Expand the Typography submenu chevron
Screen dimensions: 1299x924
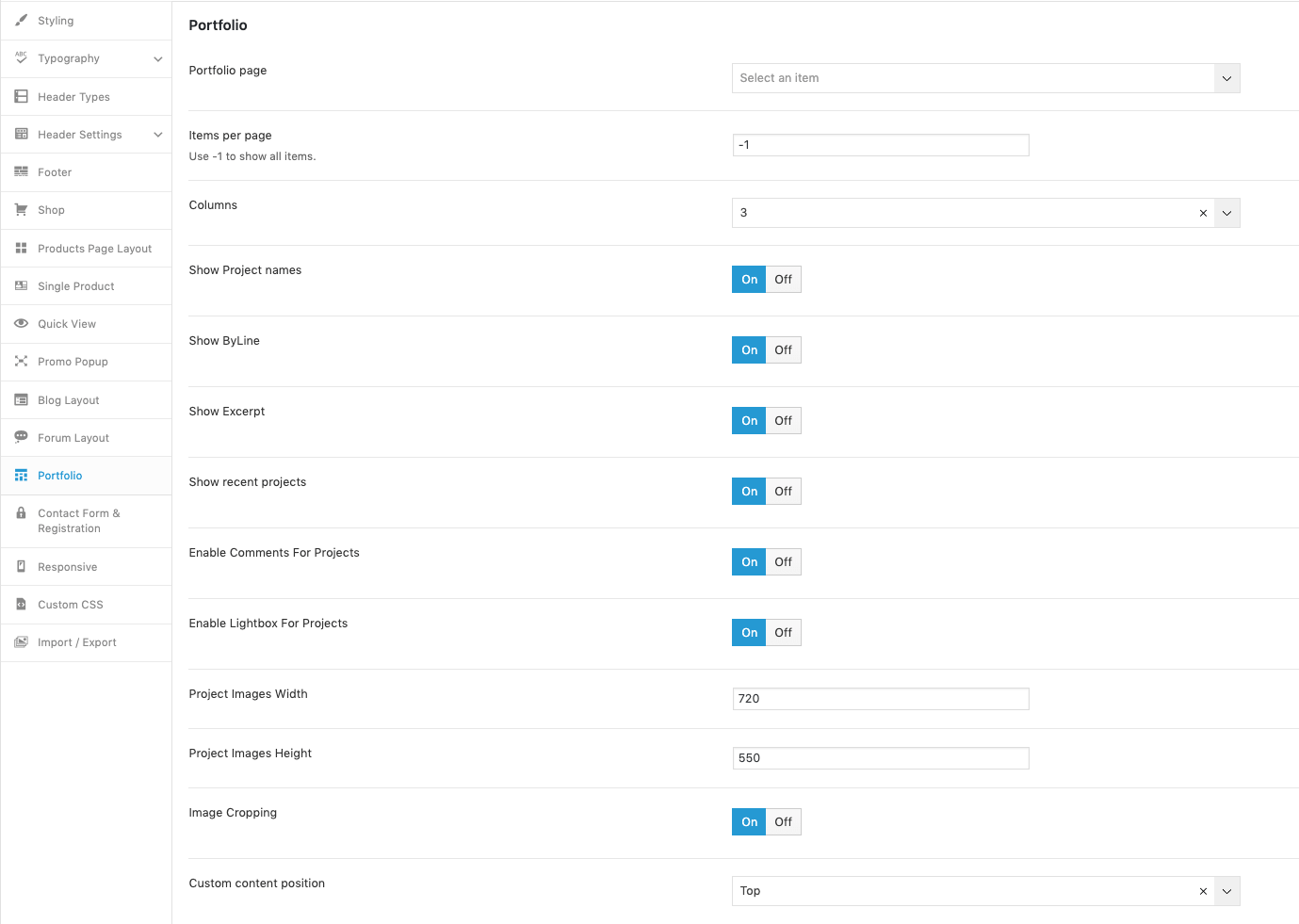pyautogui.click(x=158, y=58)
